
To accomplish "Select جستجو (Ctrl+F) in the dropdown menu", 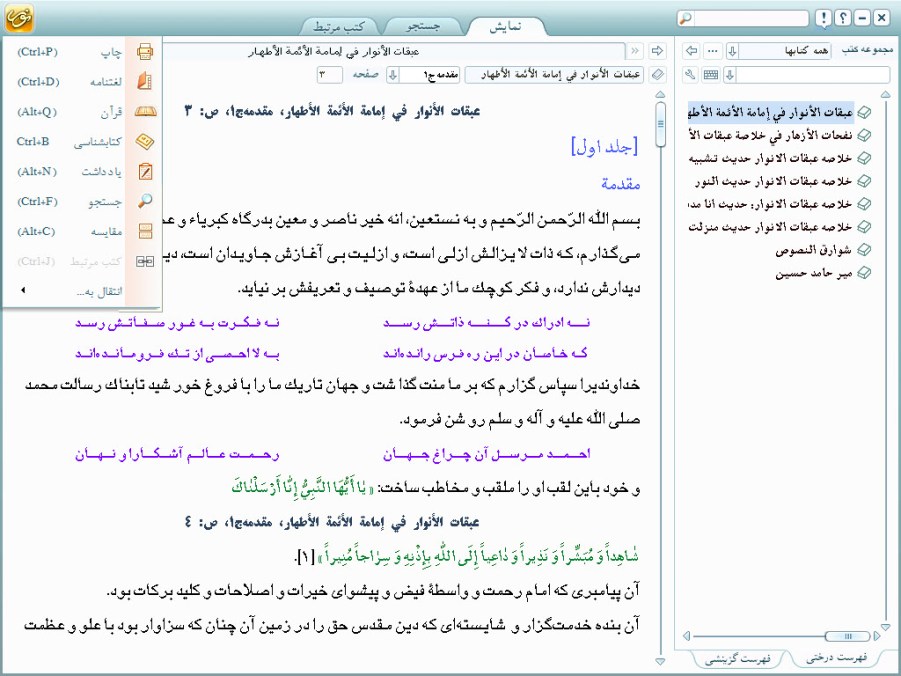I will tap(83, 201).
